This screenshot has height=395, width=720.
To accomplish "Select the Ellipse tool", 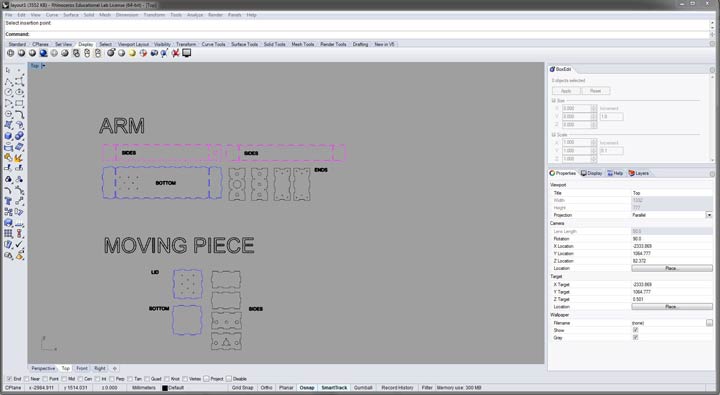I will click(x=19, y=92).
